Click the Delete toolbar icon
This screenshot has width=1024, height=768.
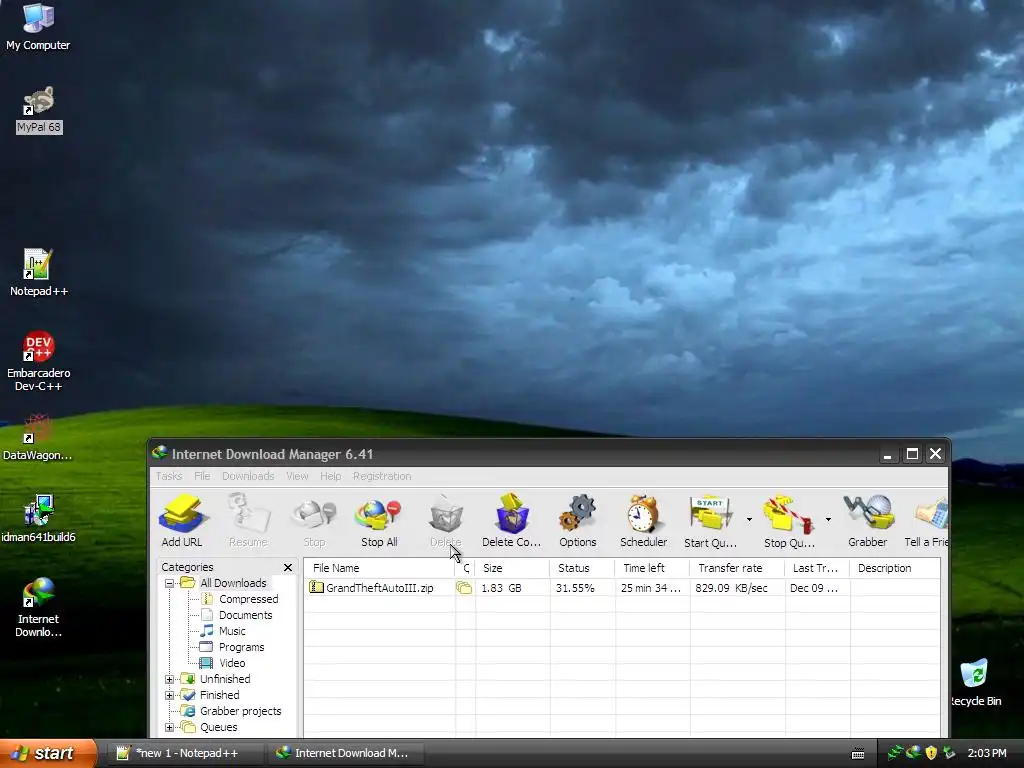(x=446, y=520)
